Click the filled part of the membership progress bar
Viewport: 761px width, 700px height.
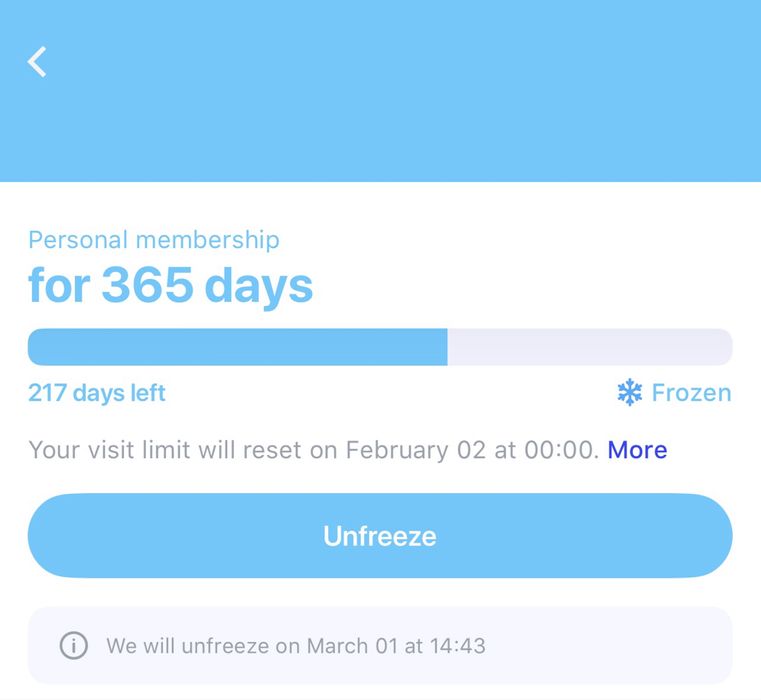(x=237, y=347)
